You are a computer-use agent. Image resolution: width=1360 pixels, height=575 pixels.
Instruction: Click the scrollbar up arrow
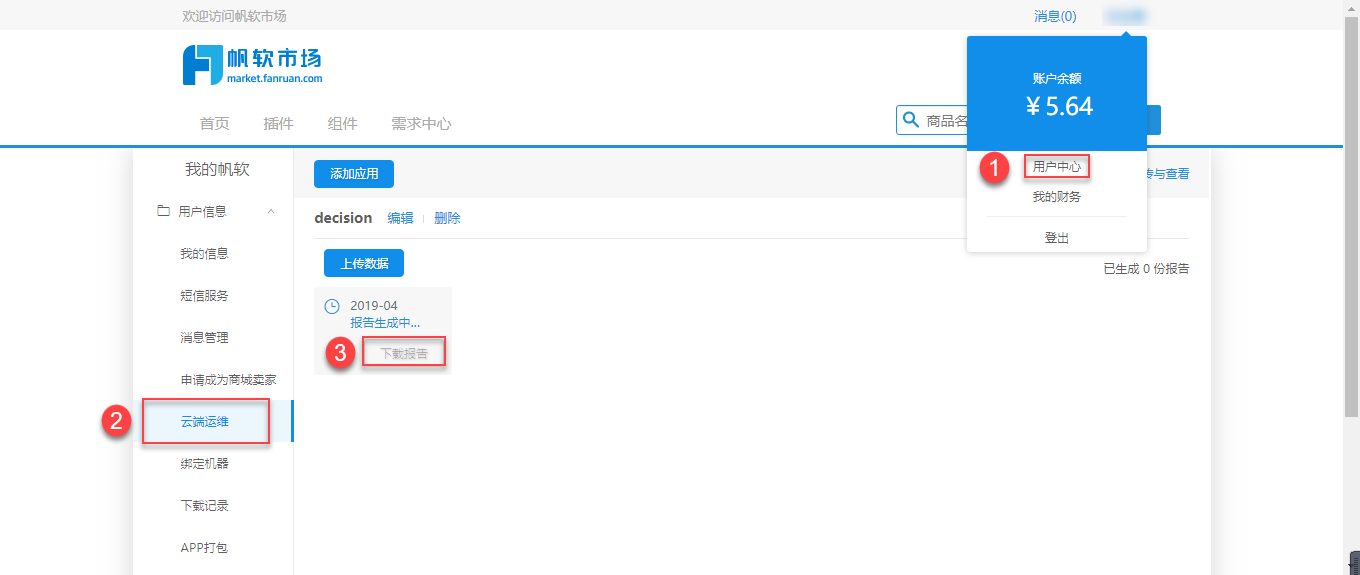click(1351, 7)
